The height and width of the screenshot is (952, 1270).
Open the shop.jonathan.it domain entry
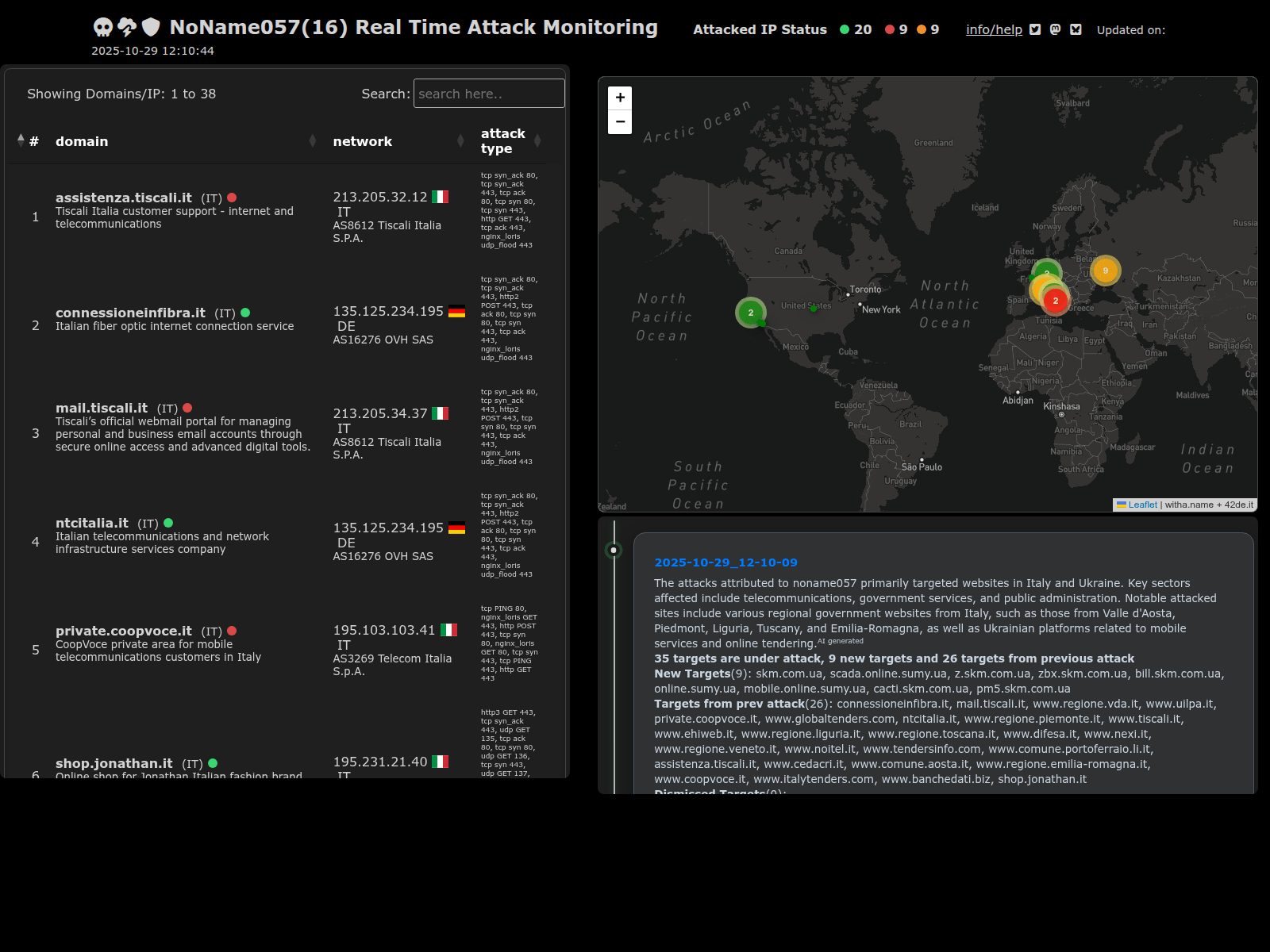pyautogui.click(x=114, y=763)
